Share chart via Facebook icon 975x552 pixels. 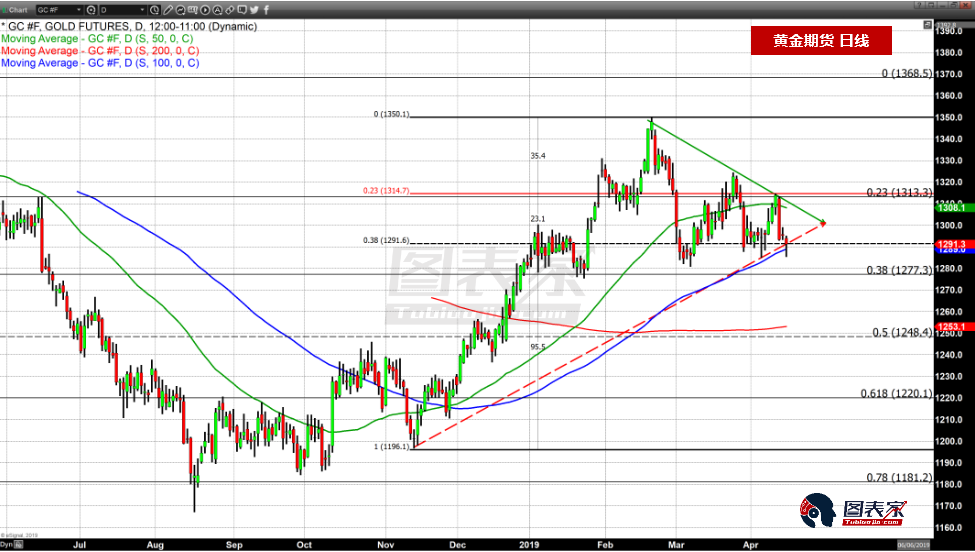[x=266, y=10]
